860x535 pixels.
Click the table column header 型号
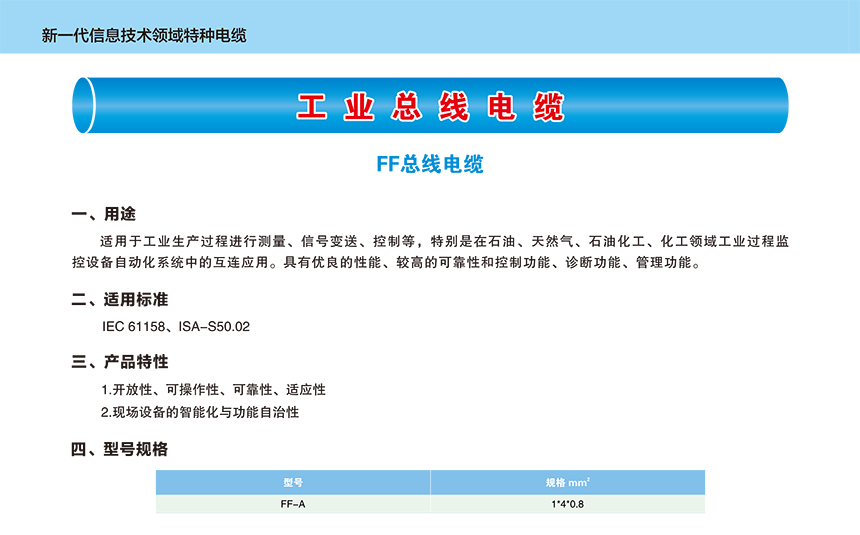[292, 482]
